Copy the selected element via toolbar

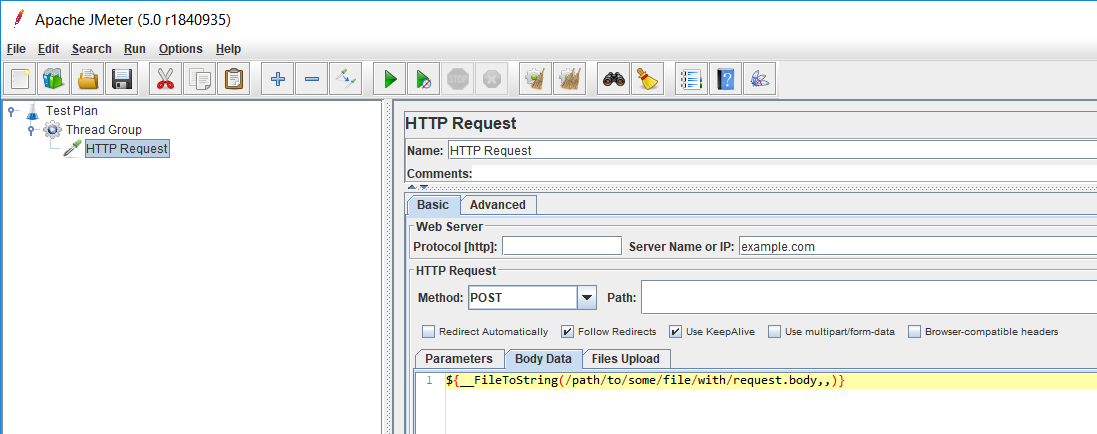tap(199, 78)
